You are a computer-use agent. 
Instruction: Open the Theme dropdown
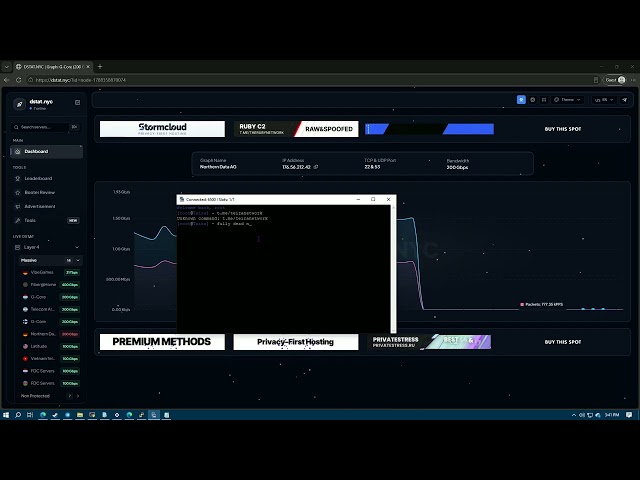coord(567,100)
